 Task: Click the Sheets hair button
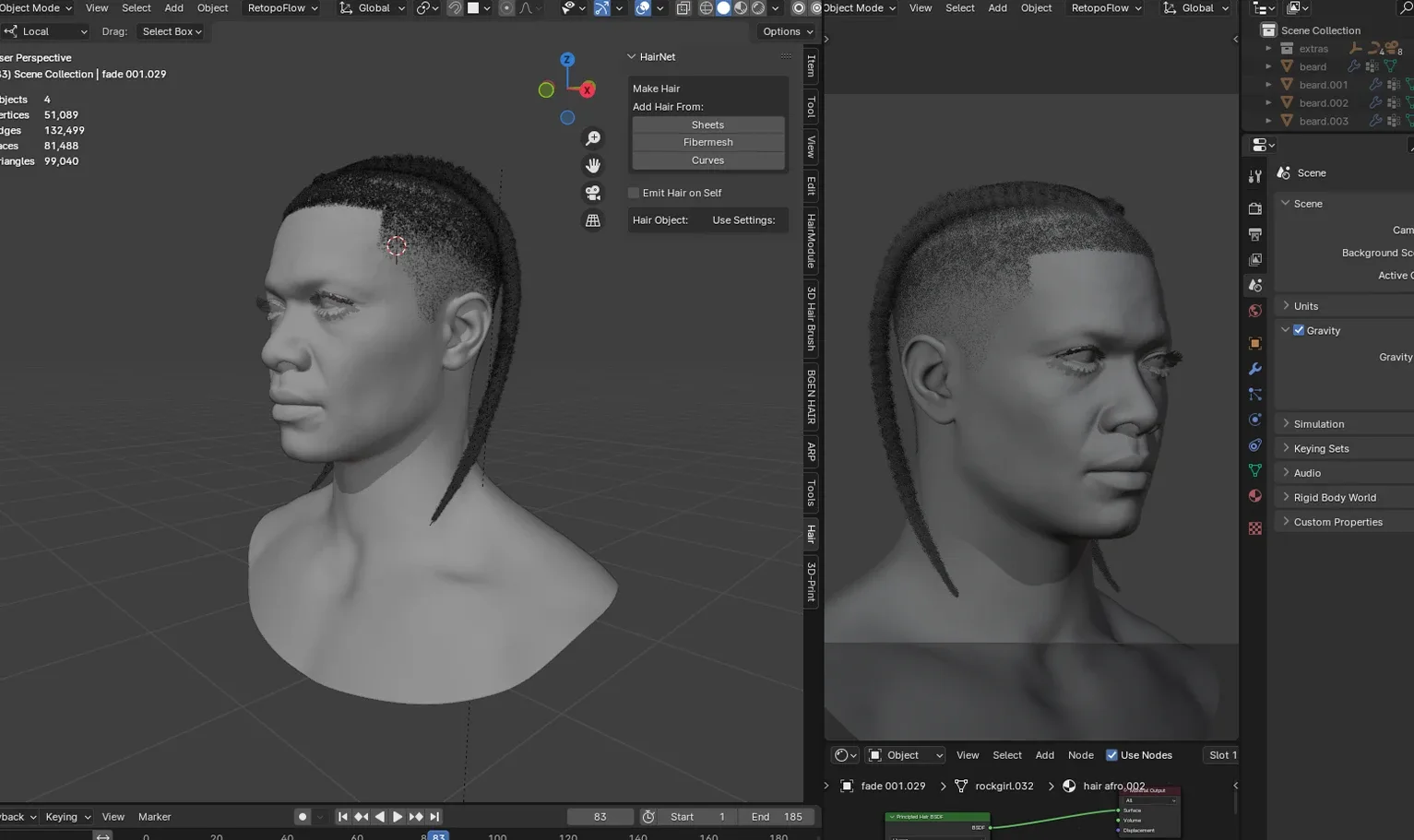click(x=707, y=124)
